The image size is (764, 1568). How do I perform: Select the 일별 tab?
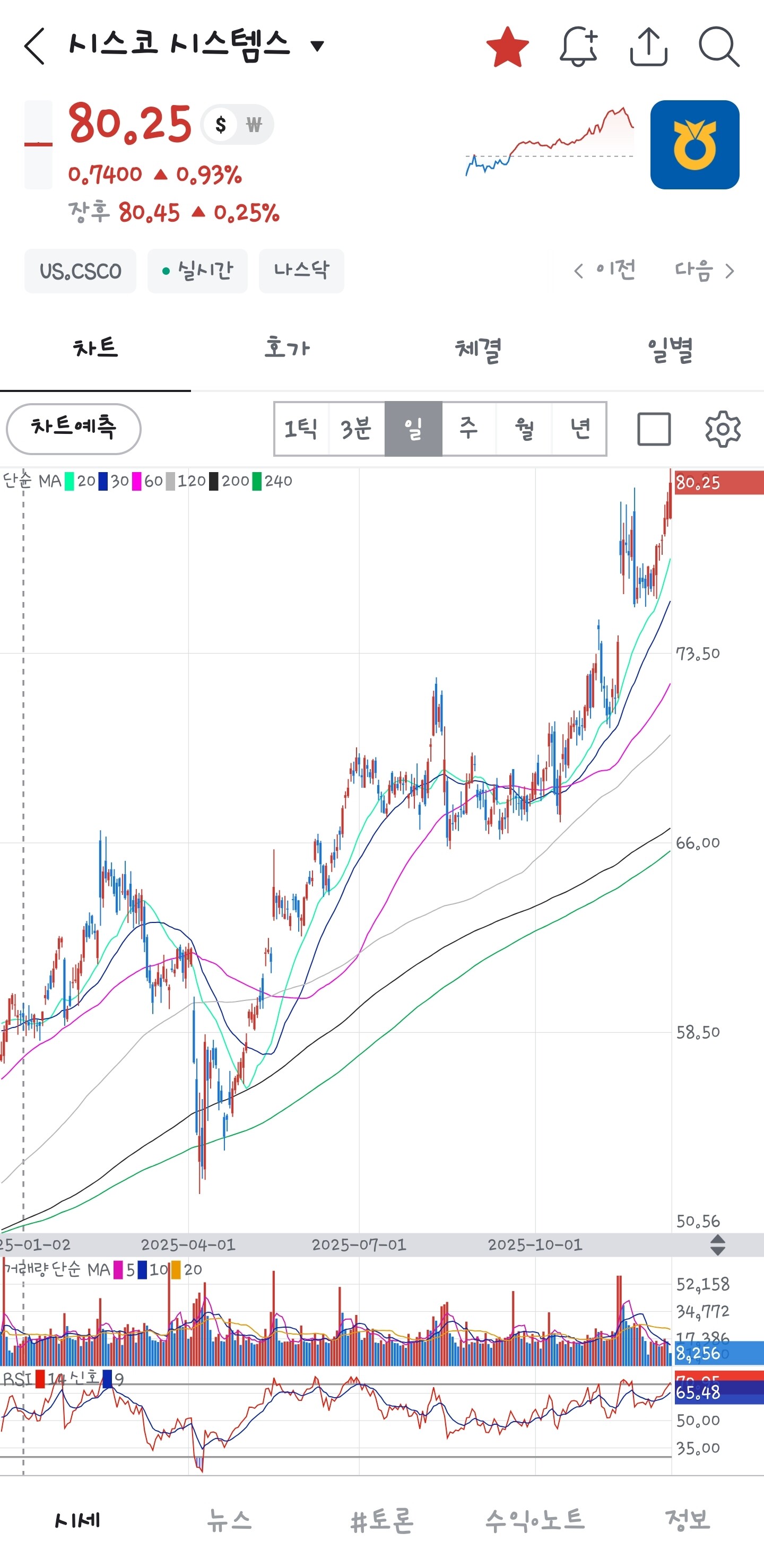tap(669, 348)
